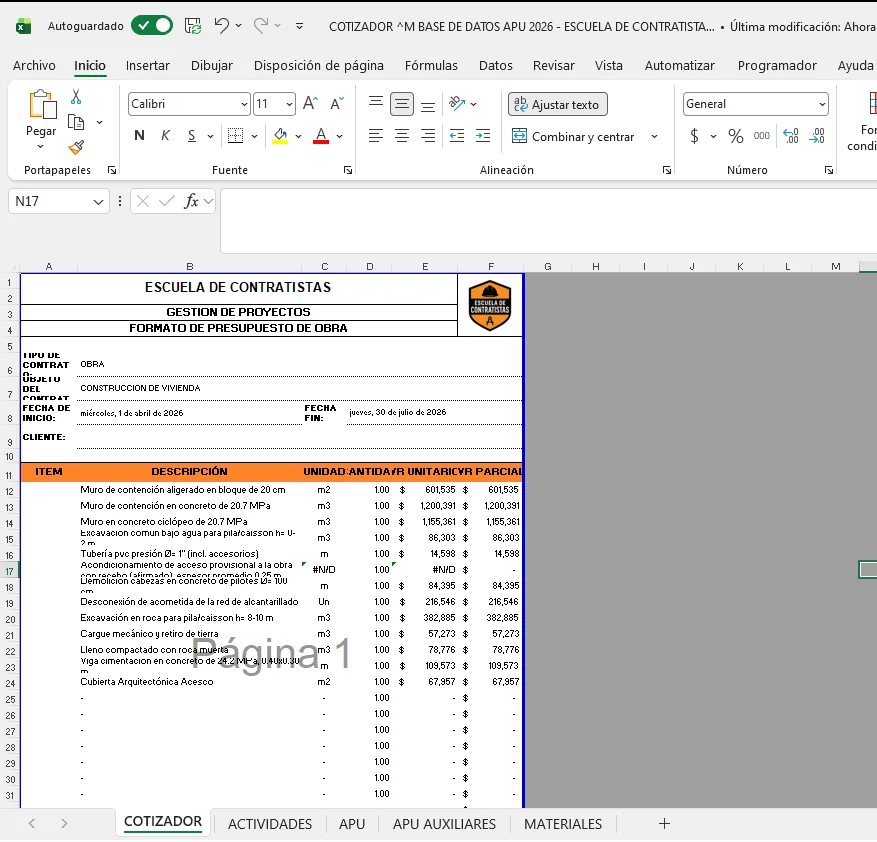Click the red font color button

(321, 135)
